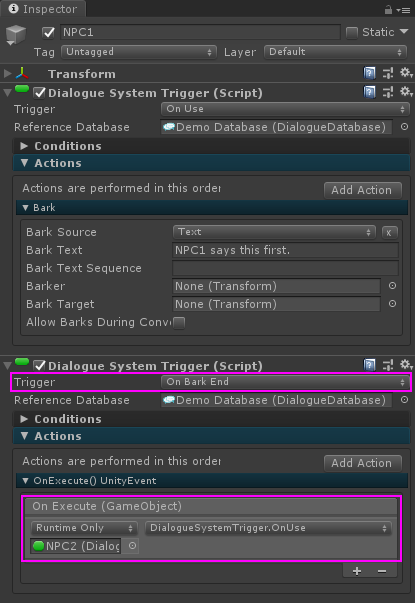Lock the Inspector with the padlock icon
415x603 pixels.
pos(388,10)
